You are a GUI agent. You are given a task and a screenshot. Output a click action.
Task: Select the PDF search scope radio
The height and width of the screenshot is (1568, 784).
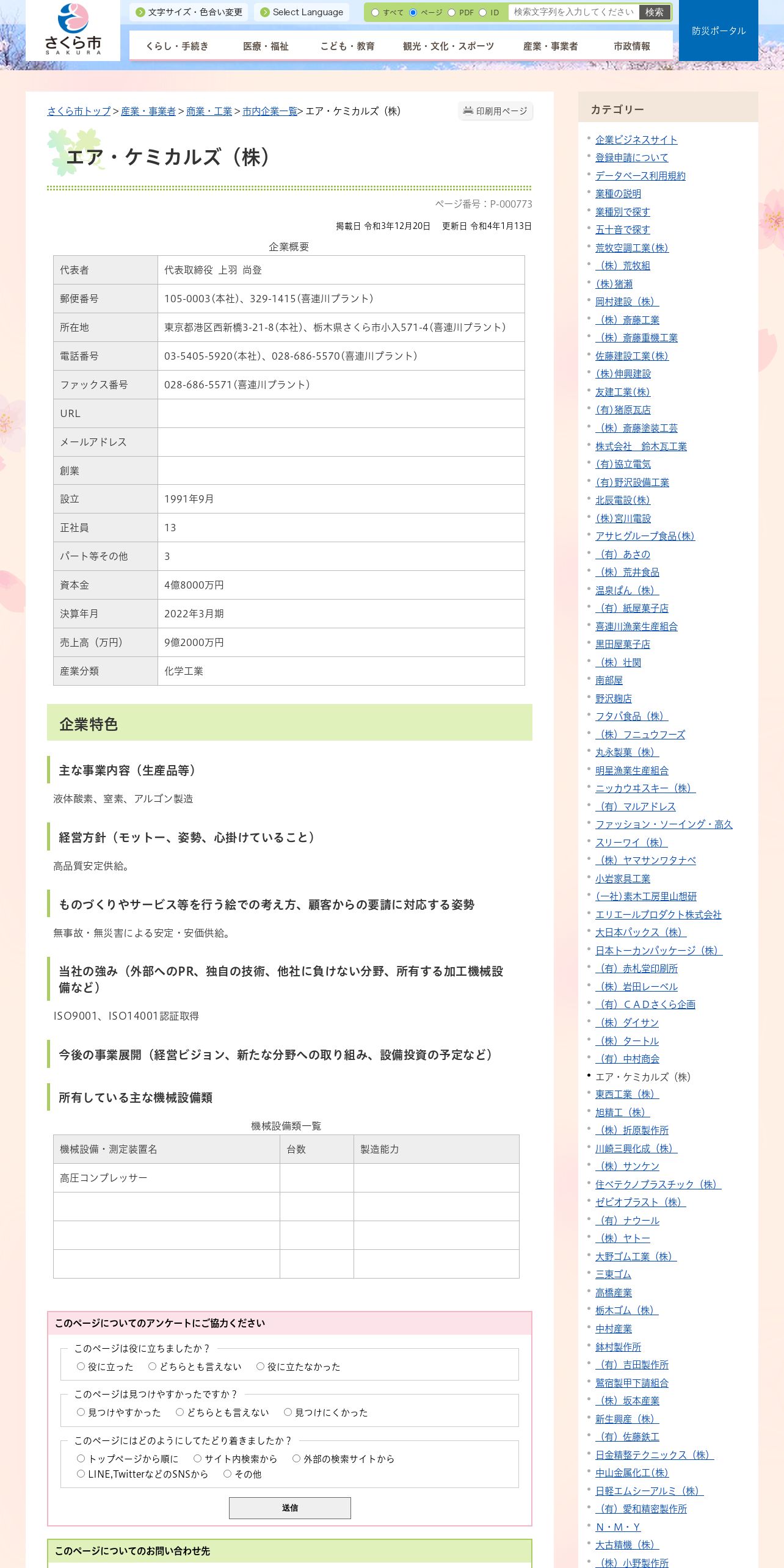452,12
